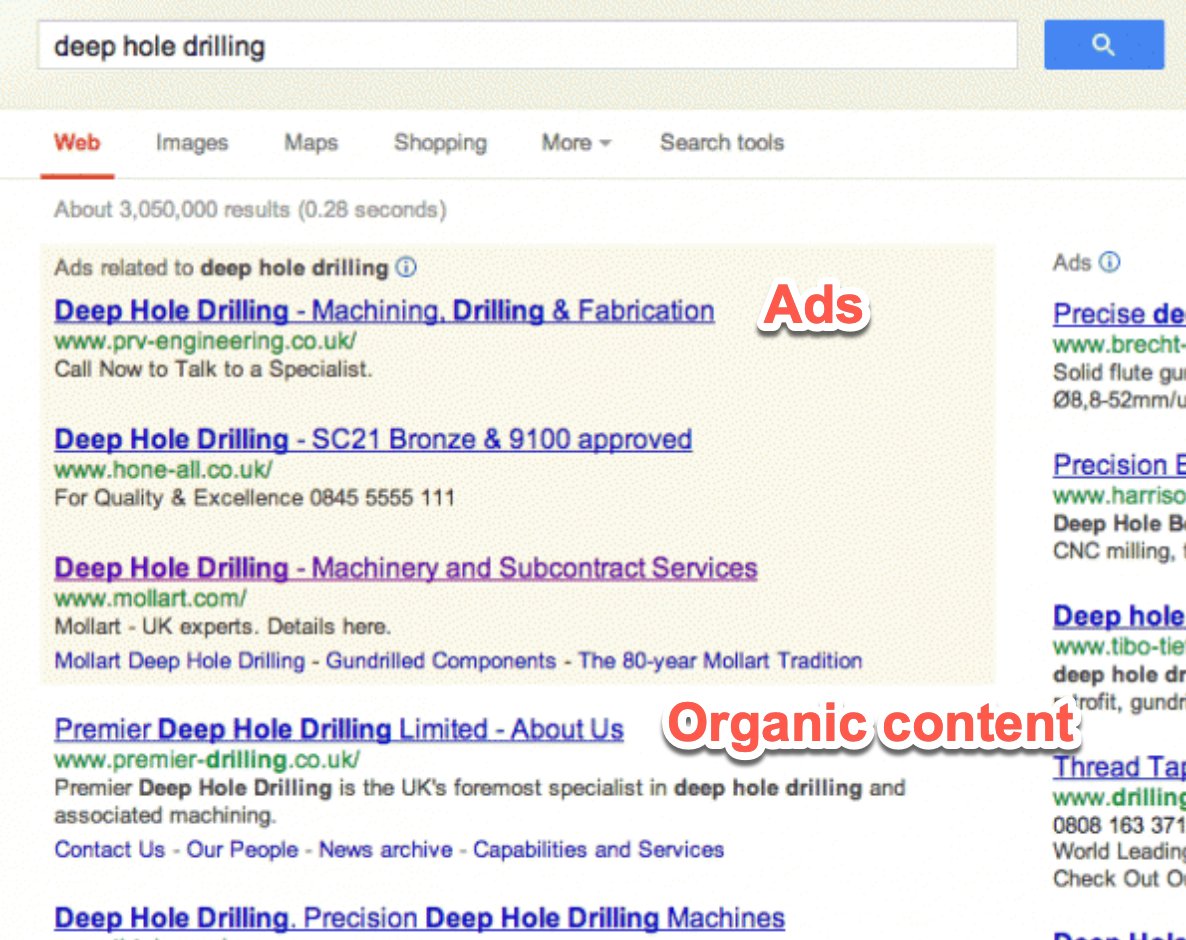Open 'SC21 Bronze & 9100 approved' ad link

click(x=373, y=439)
